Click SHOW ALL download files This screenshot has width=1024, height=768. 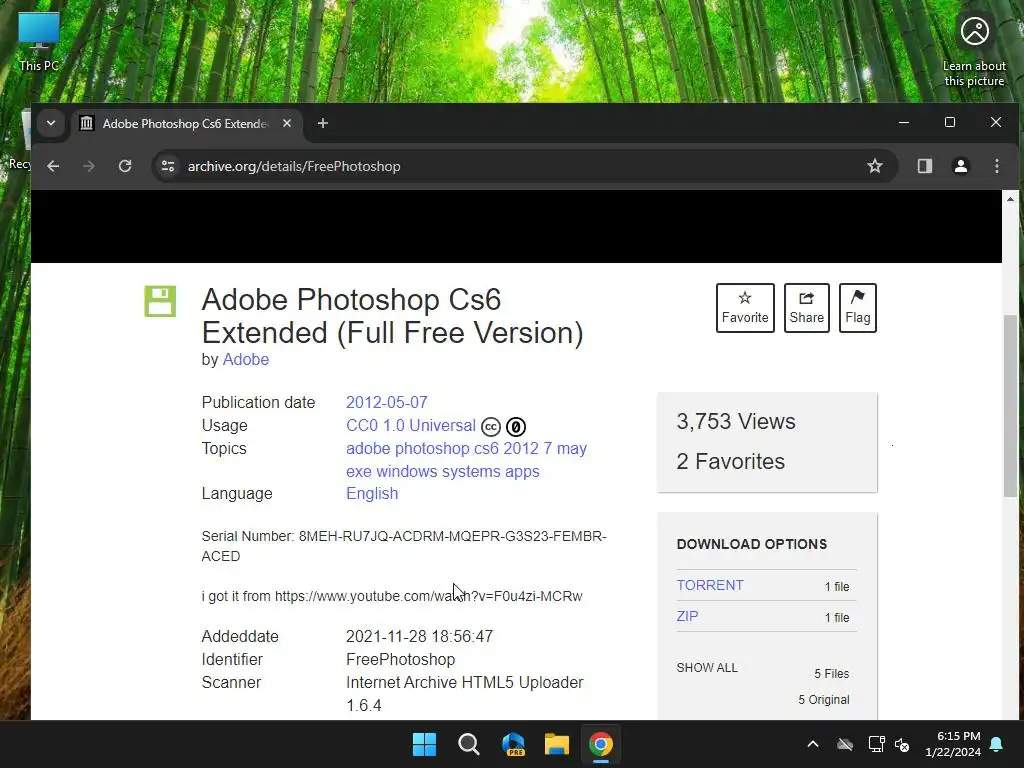[x=707, y=667]
